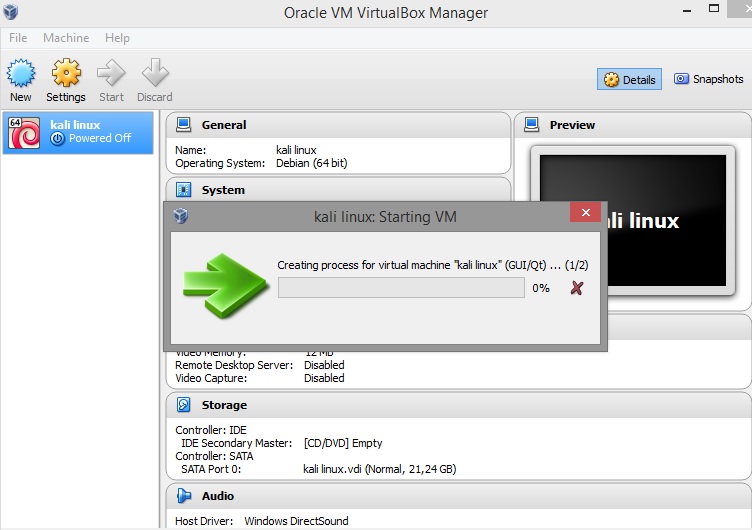Click the New virtual machine icon
This screenshot has width=752, height=530.
21,73
